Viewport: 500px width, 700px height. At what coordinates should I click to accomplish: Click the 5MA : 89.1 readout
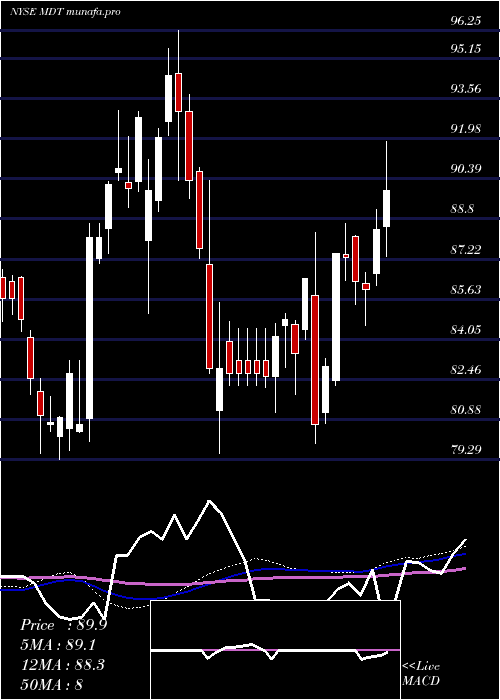(x=58, y=645)
